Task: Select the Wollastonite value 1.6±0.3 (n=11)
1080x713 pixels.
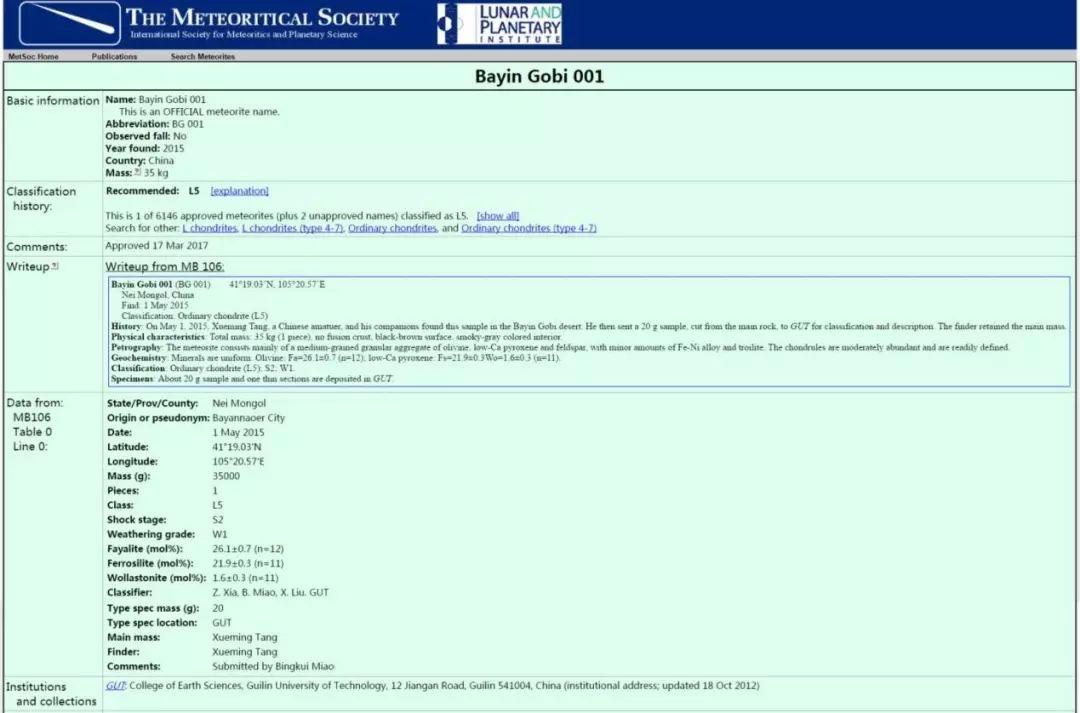Action: pyautogui.click(x=245, y=577)
